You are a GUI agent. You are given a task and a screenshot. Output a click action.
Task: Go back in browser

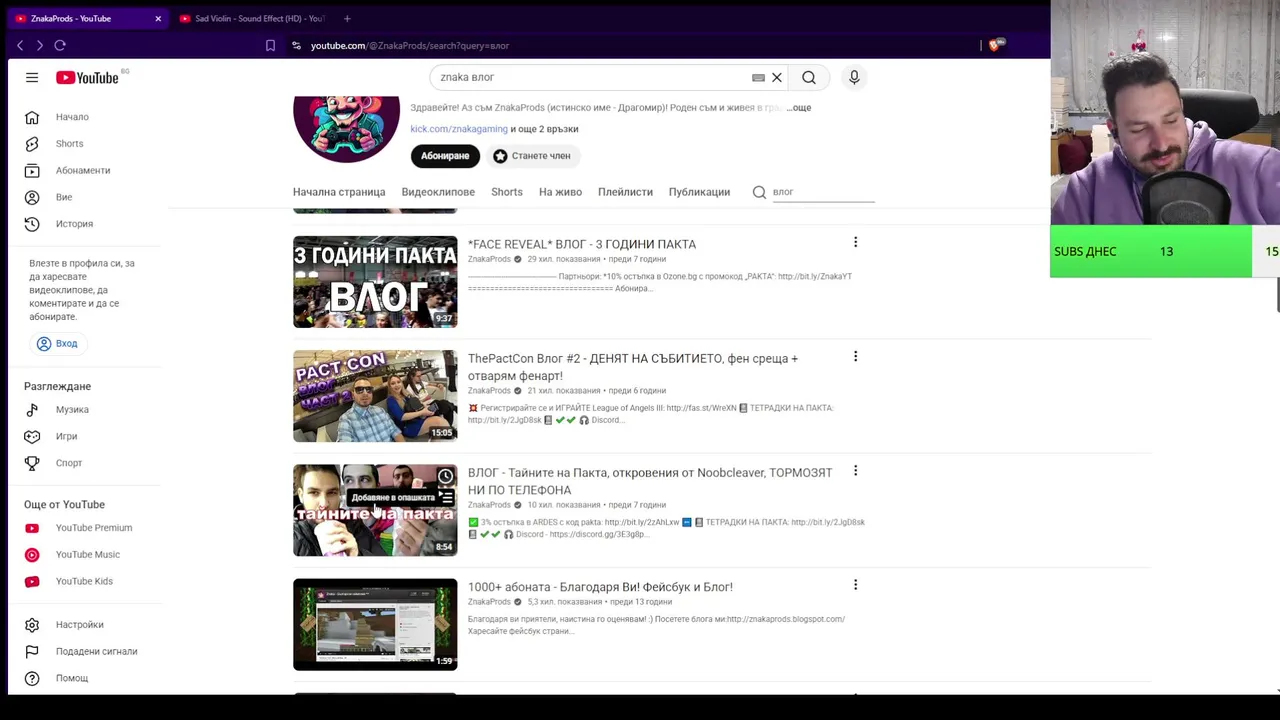20,45
